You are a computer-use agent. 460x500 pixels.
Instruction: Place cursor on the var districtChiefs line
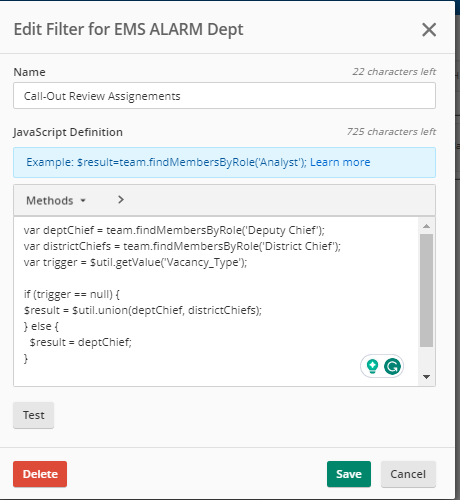tap(182, 246)
